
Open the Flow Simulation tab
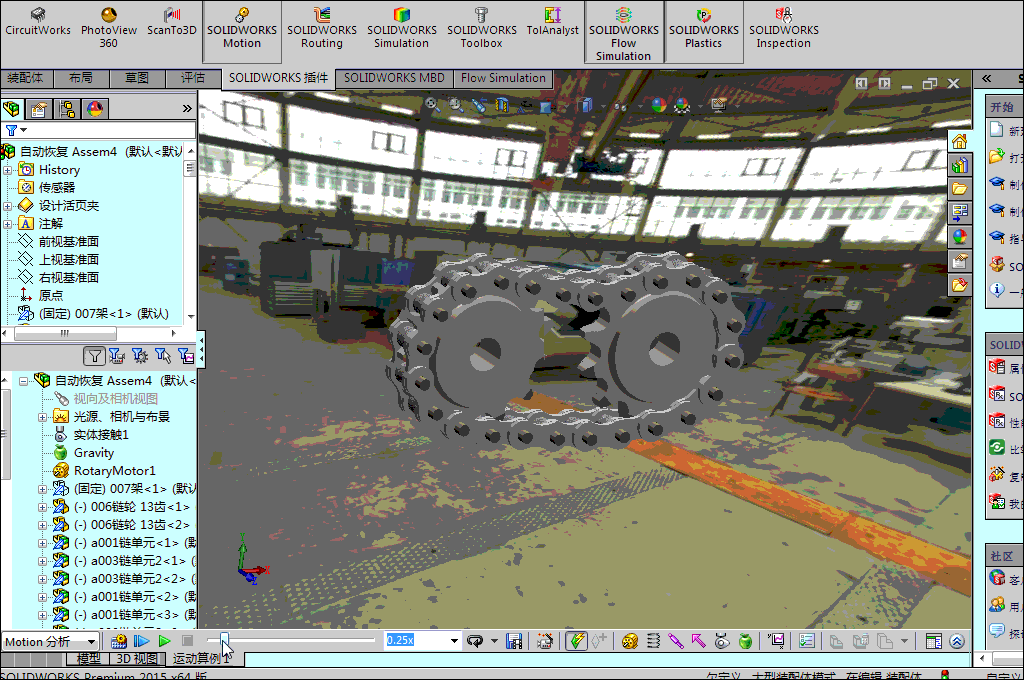504,78
